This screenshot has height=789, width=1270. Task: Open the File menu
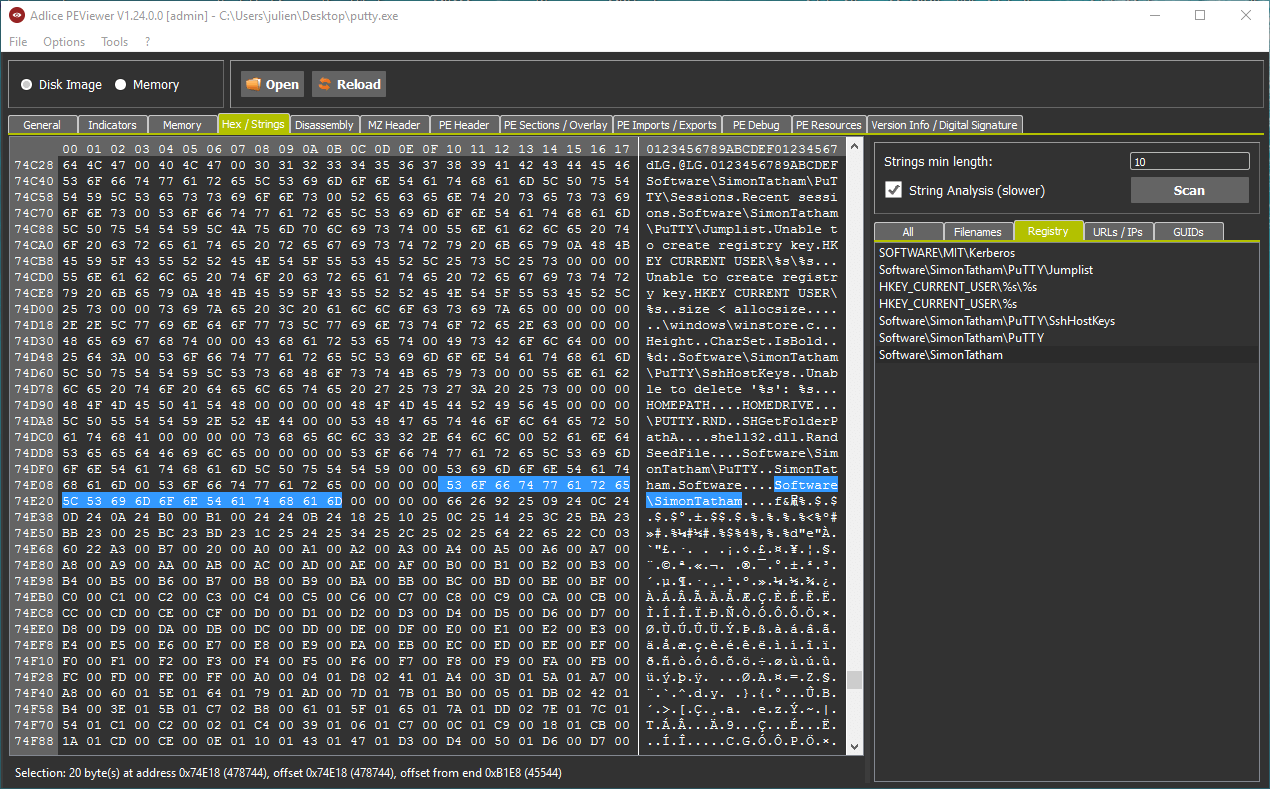18,42
